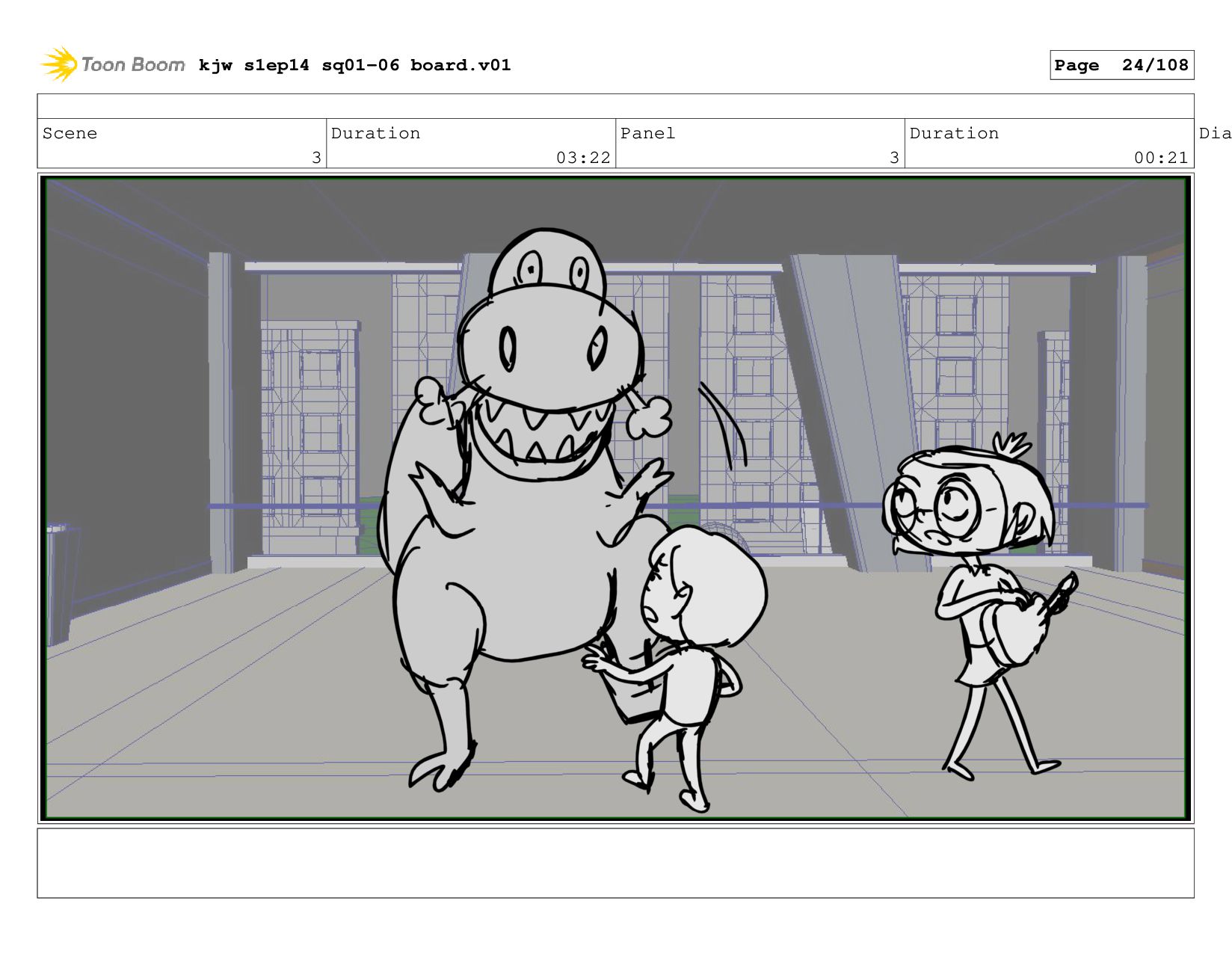Click the partially visible 'Dia' column label
Screen dimensions: 1232x954
pyautogui.click(x=1215, y=133)
